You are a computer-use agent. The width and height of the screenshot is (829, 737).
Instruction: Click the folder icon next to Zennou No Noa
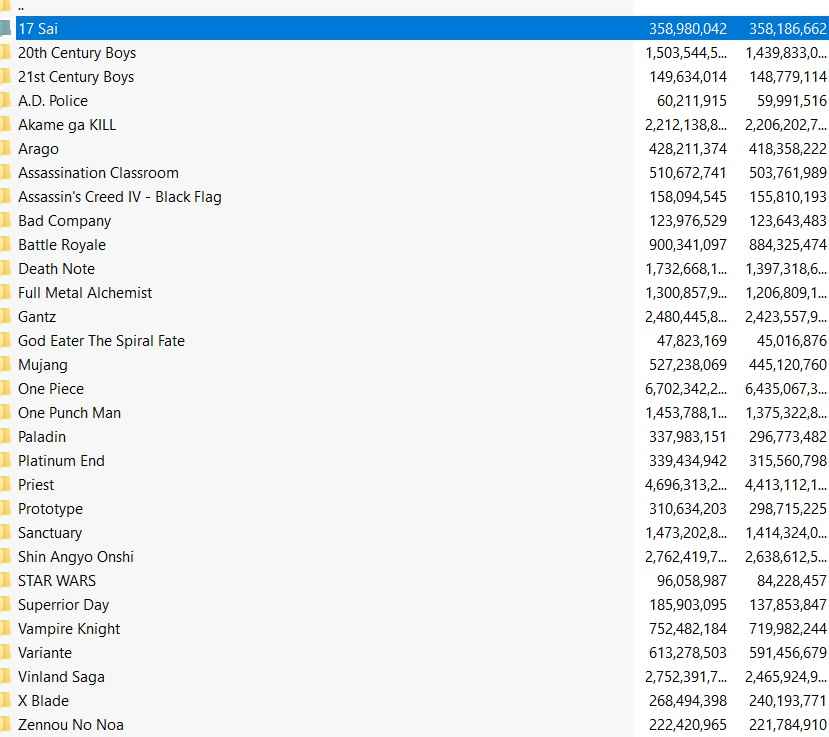coord(5,725)
